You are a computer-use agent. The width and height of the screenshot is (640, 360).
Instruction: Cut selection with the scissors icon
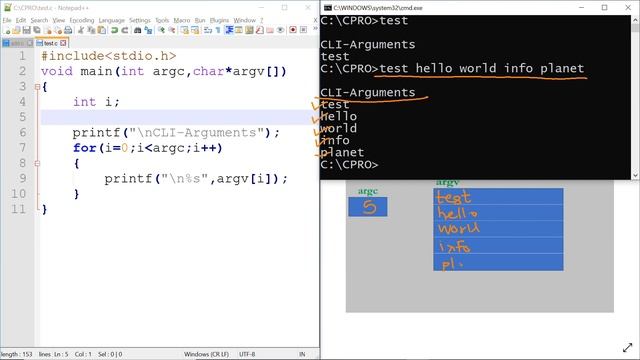tap(81, 30)
